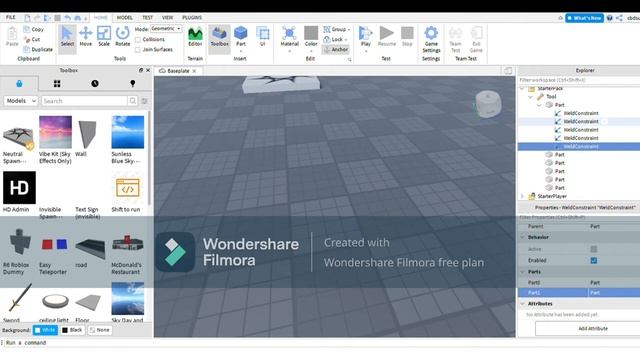Screen dimensions: 640x360
Task: Switch to the MODEL ribbon tab
Action: click(x=124, y=18)
